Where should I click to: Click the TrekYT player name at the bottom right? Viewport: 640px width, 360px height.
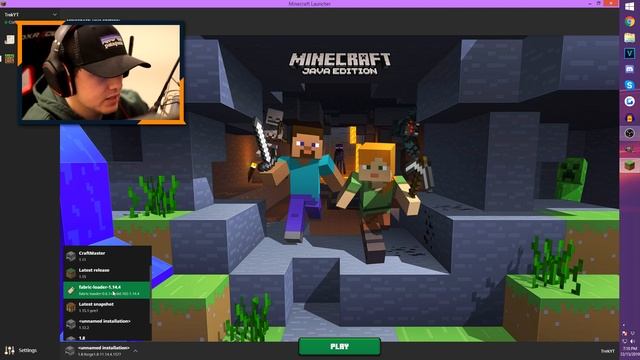coord(607,351)
